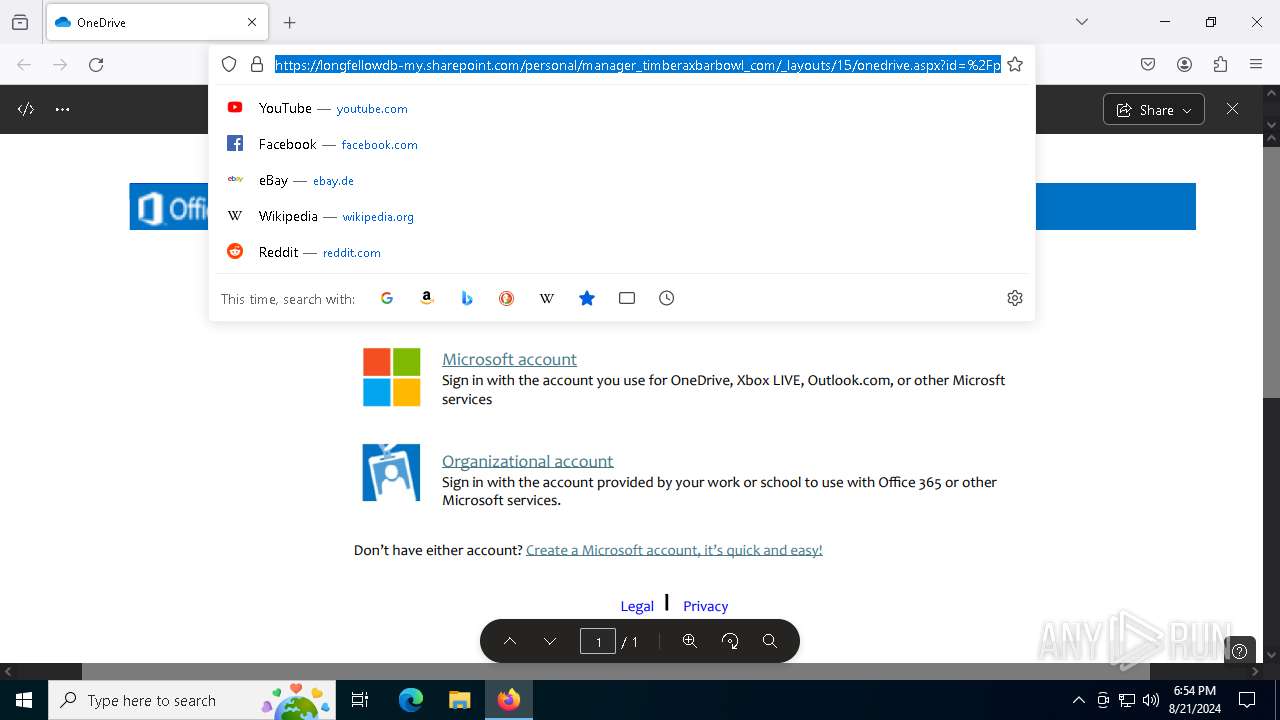Image resolution: width=1280 pixels, height=720 pixels.
Task: Search within the document
Action: pyautogui.click(x=770, y=642)
